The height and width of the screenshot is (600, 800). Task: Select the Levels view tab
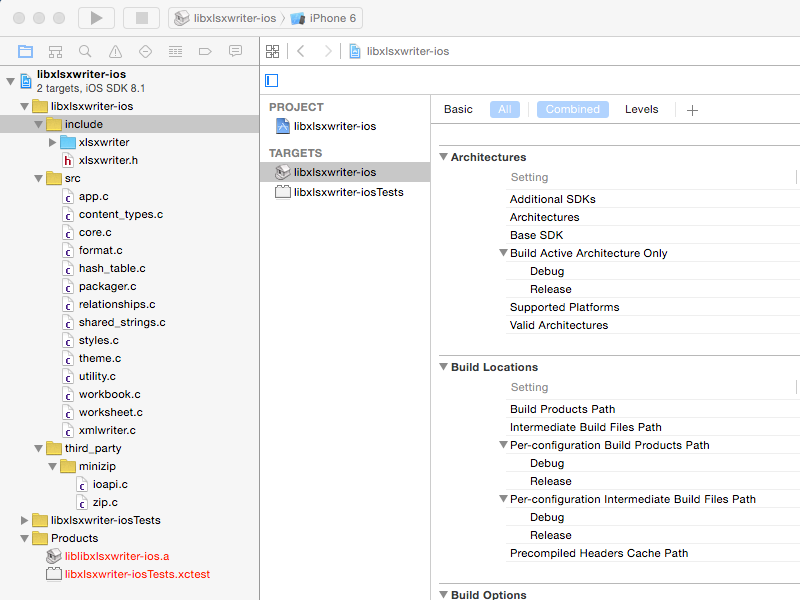coord(641,109)
